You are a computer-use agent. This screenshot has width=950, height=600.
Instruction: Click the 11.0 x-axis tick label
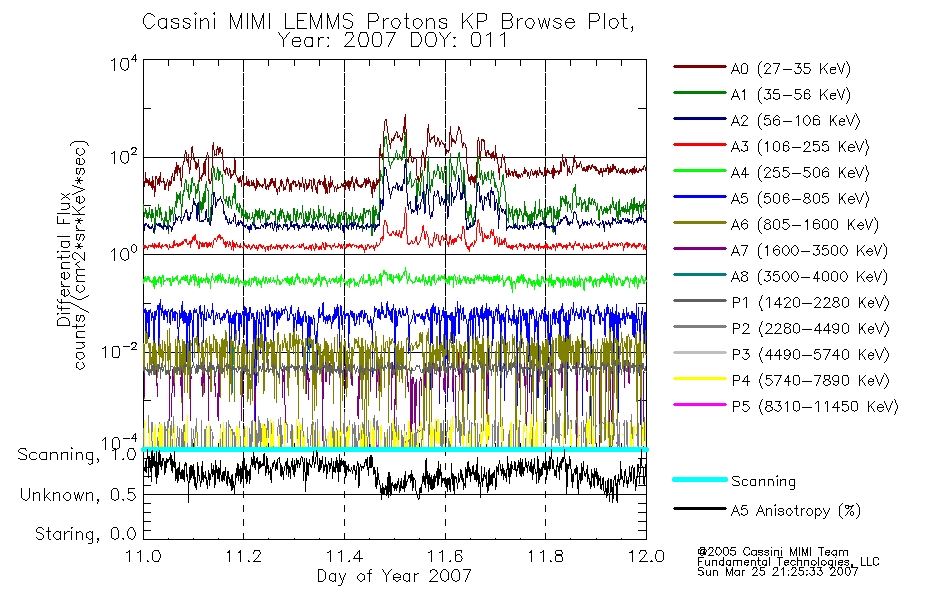(143, 556)
